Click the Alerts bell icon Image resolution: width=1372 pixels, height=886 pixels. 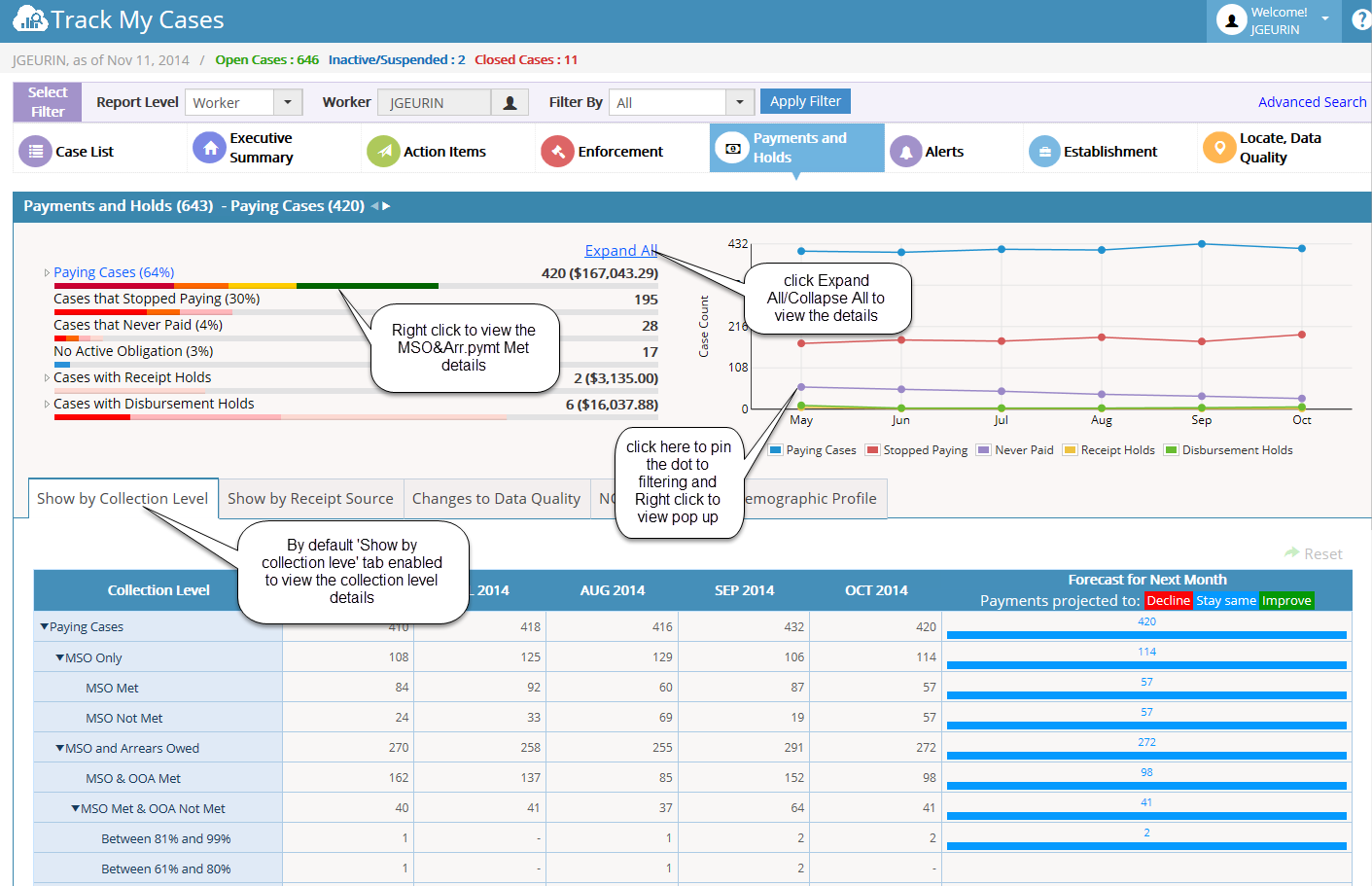pos(905,151)
